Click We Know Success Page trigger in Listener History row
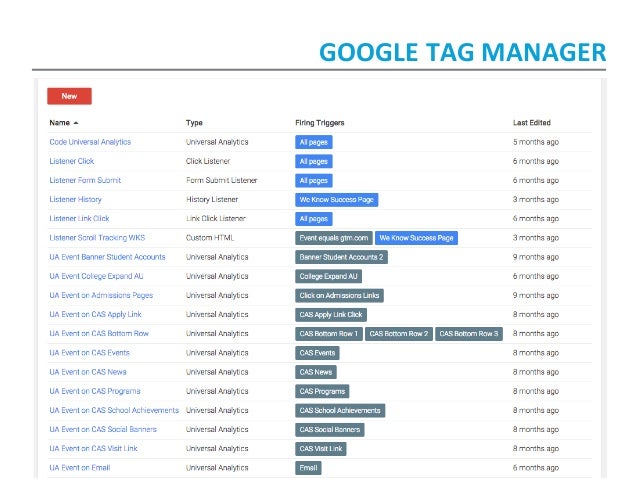The width and height of the screenshot is (638, 479). coord(336,199)
